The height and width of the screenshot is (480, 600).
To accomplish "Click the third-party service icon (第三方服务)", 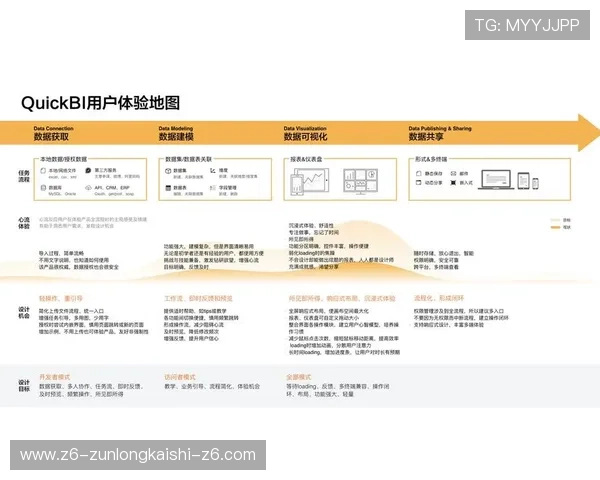I will coord(88,170).
